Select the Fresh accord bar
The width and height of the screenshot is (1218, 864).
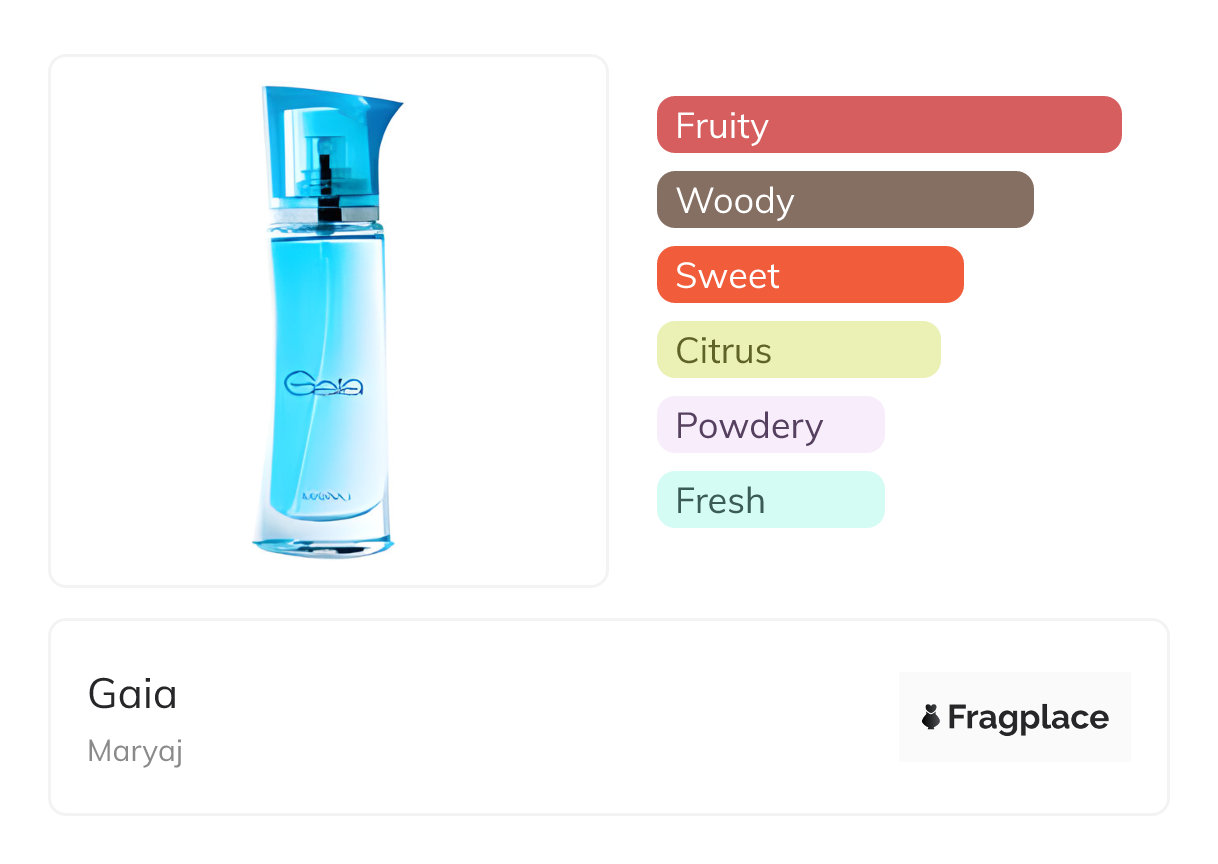(x=770, y=500)
